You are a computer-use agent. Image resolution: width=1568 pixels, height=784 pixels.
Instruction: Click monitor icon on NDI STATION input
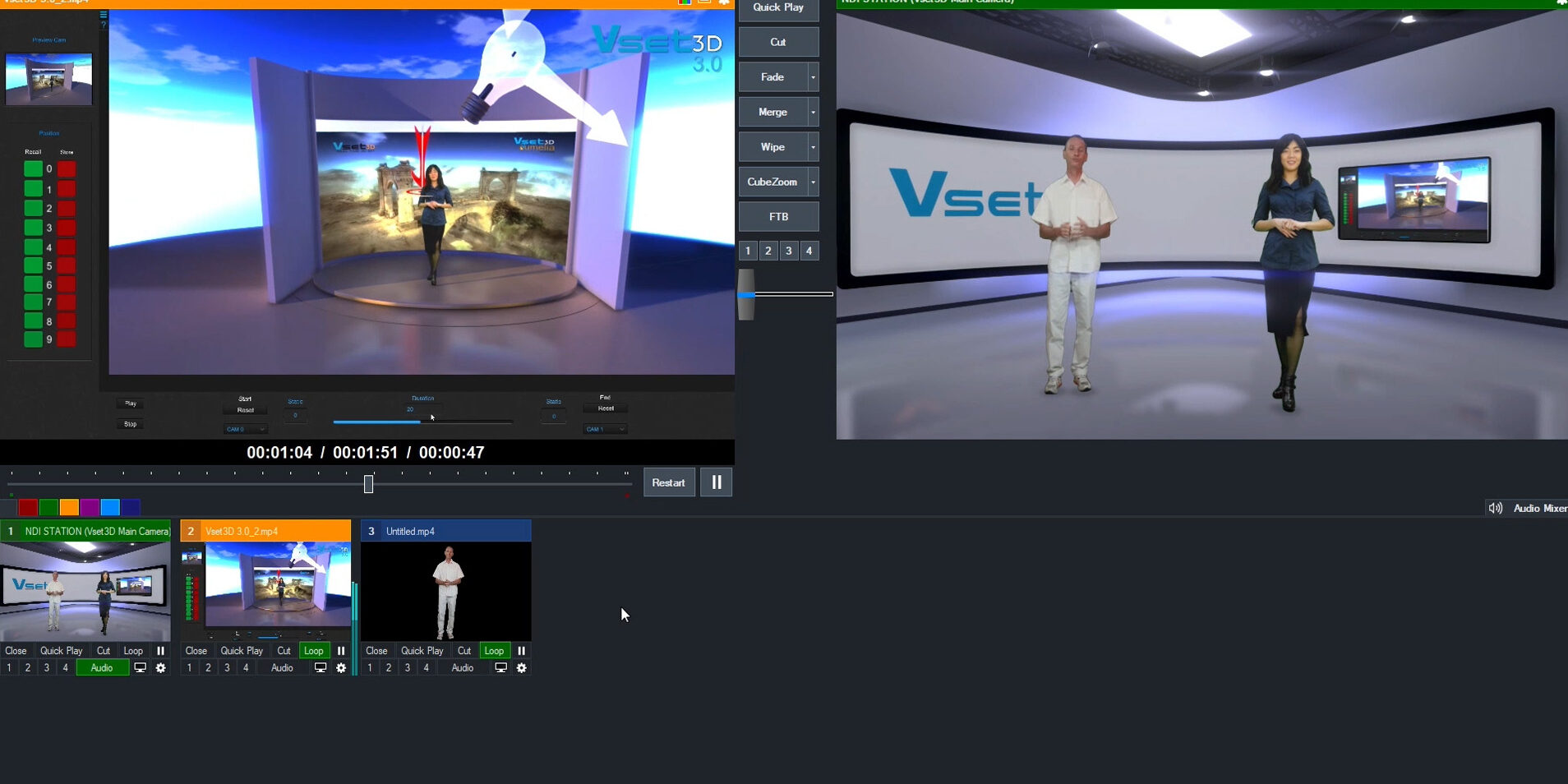coord(141,668)
